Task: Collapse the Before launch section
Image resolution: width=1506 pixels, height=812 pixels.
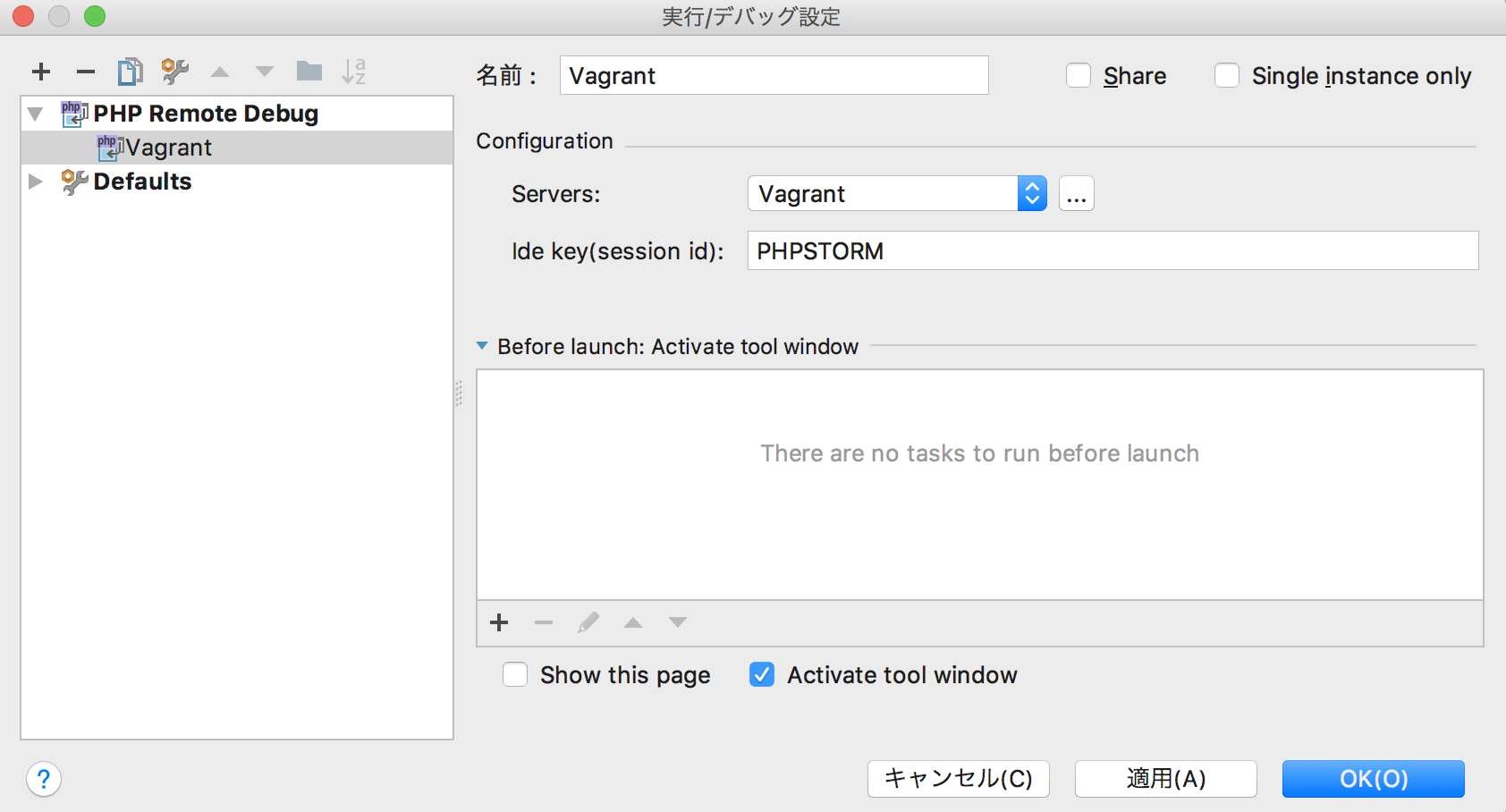Action: click(484, 346)
